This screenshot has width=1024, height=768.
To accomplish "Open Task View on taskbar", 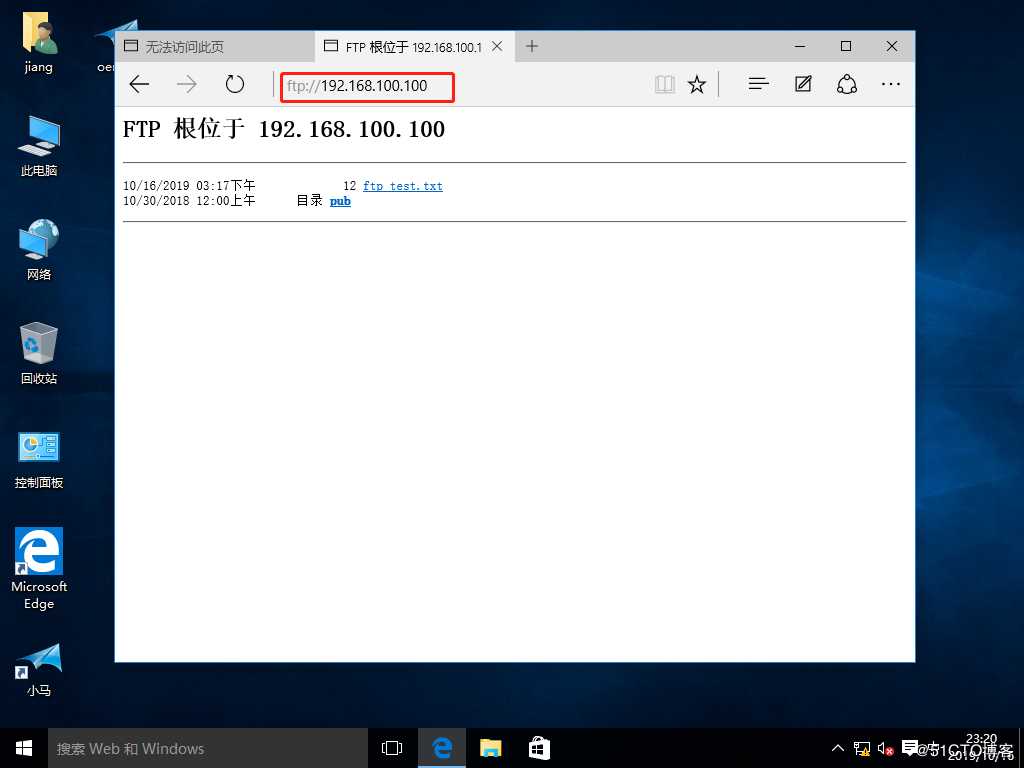I will [x=392, y=748].
